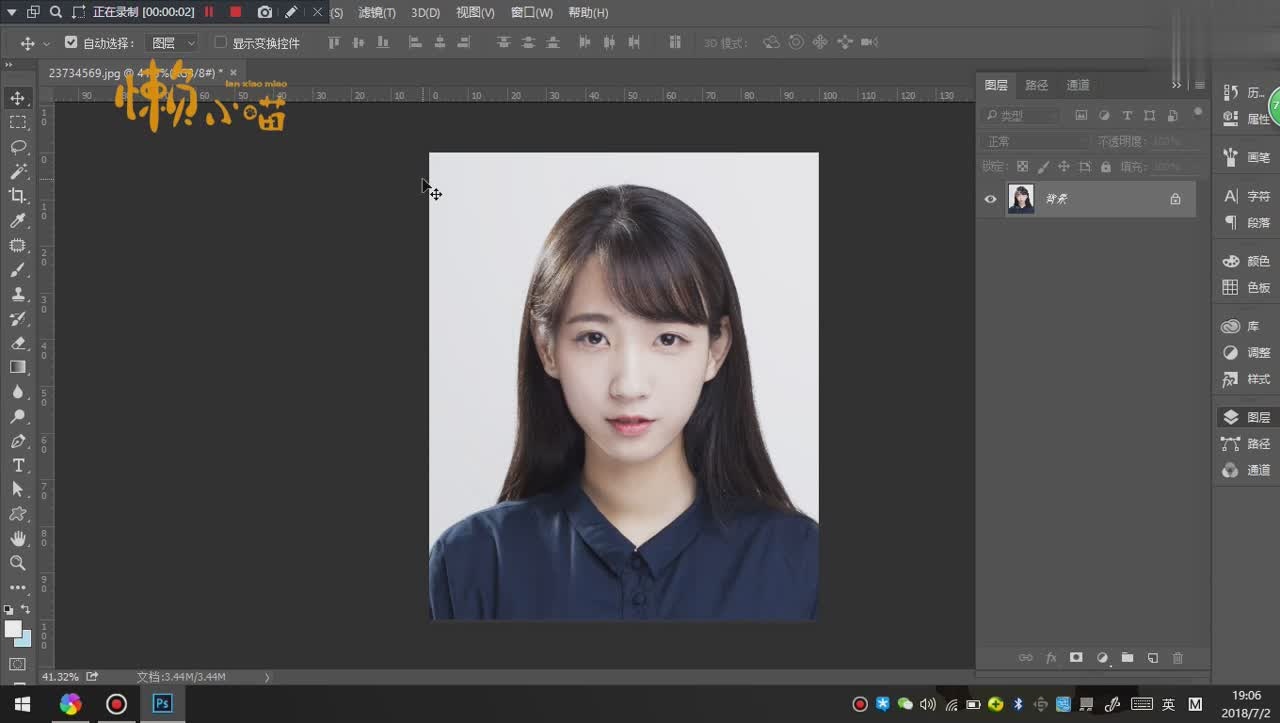Image resolution: width=1280 pixels, height=723 pixels.
Task: Select the Path Selection tool
Action: coord(18,489)
